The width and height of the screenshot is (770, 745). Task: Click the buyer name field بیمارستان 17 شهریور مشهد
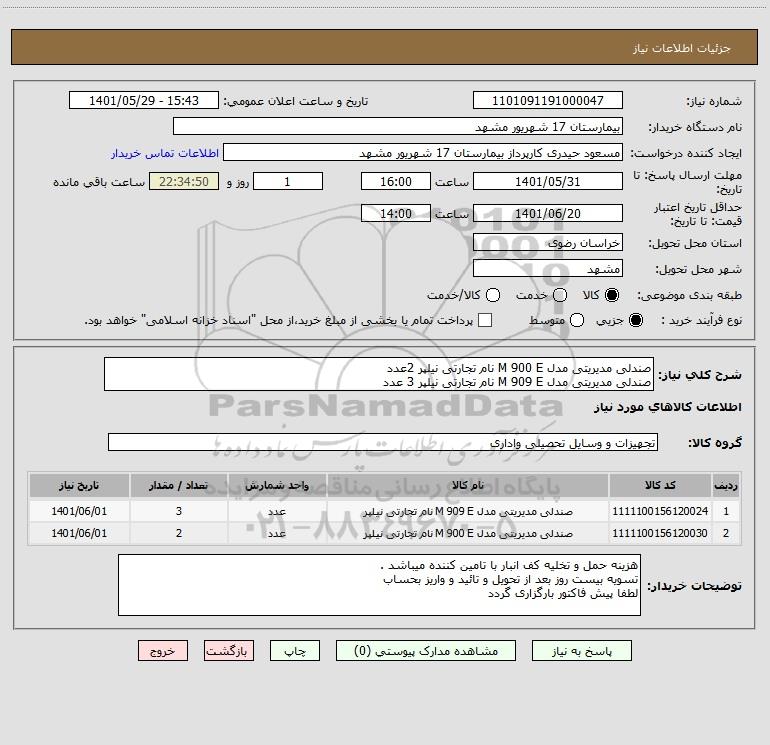click(398, 126)
